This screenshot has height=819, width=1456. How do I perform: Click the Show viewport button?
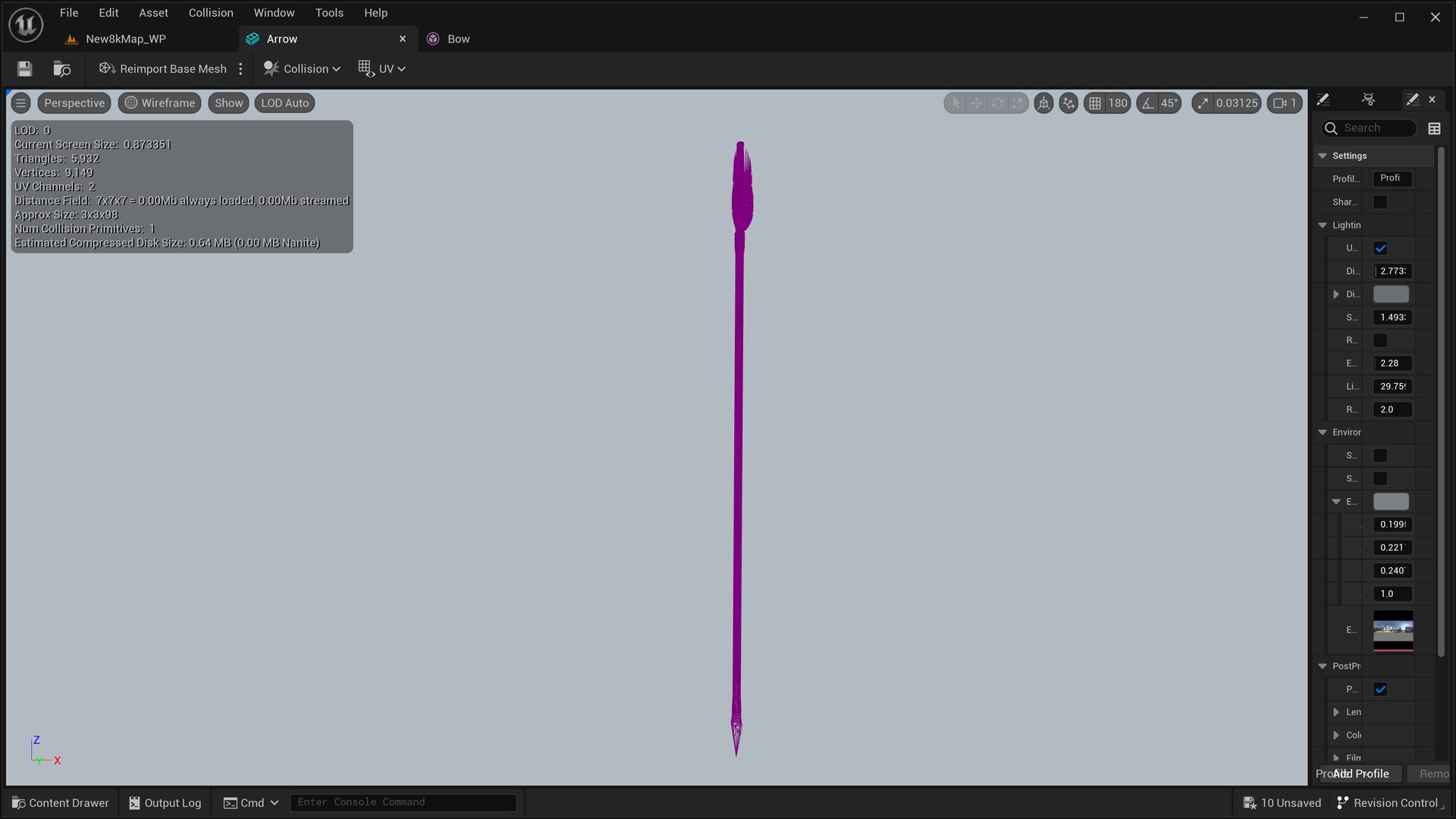[228, 103]
